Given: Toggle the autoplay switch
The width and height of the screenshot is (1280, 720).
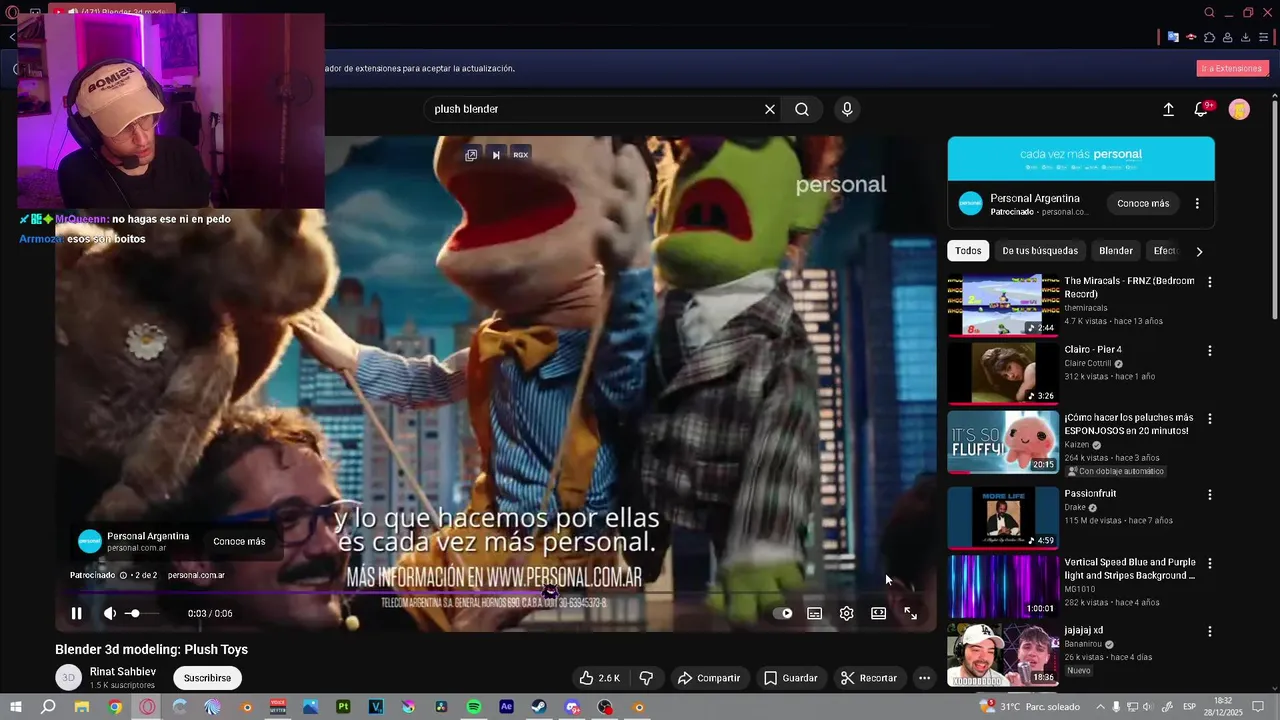Looking at the screenshot, I should tap(783, 613).
